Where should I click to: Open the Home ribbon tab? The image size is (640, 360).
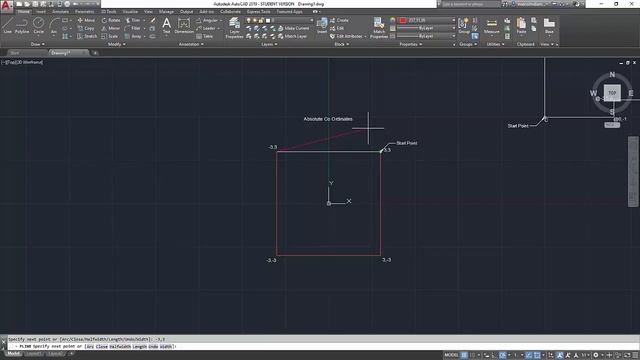pyautogui.click(x=24, y=11)
